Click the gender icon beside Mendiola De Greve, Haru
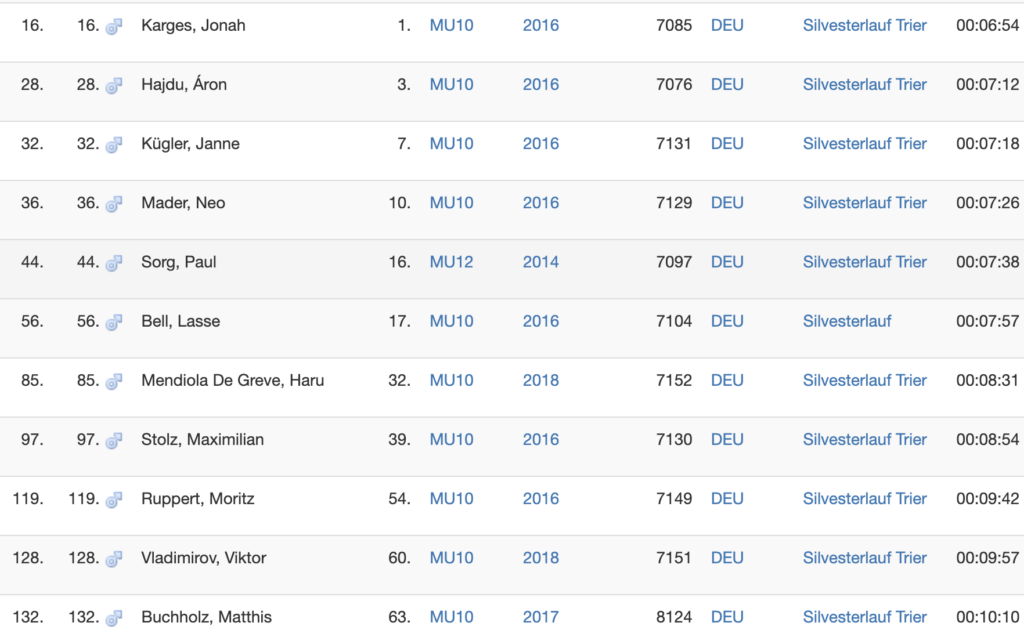The width and height of the screenshot is (1024, 637). pos(114,382)
